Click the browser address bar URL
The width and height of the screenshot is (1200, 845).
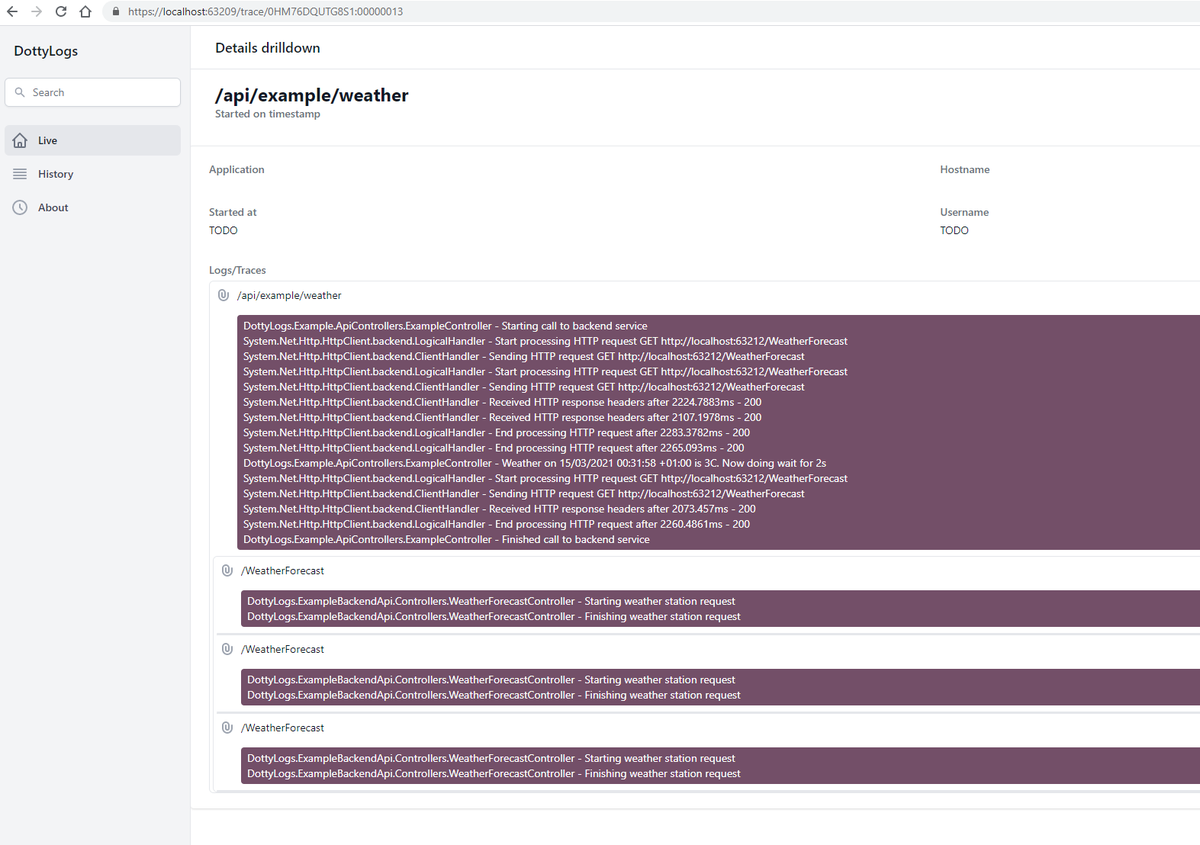click(265, 12)
